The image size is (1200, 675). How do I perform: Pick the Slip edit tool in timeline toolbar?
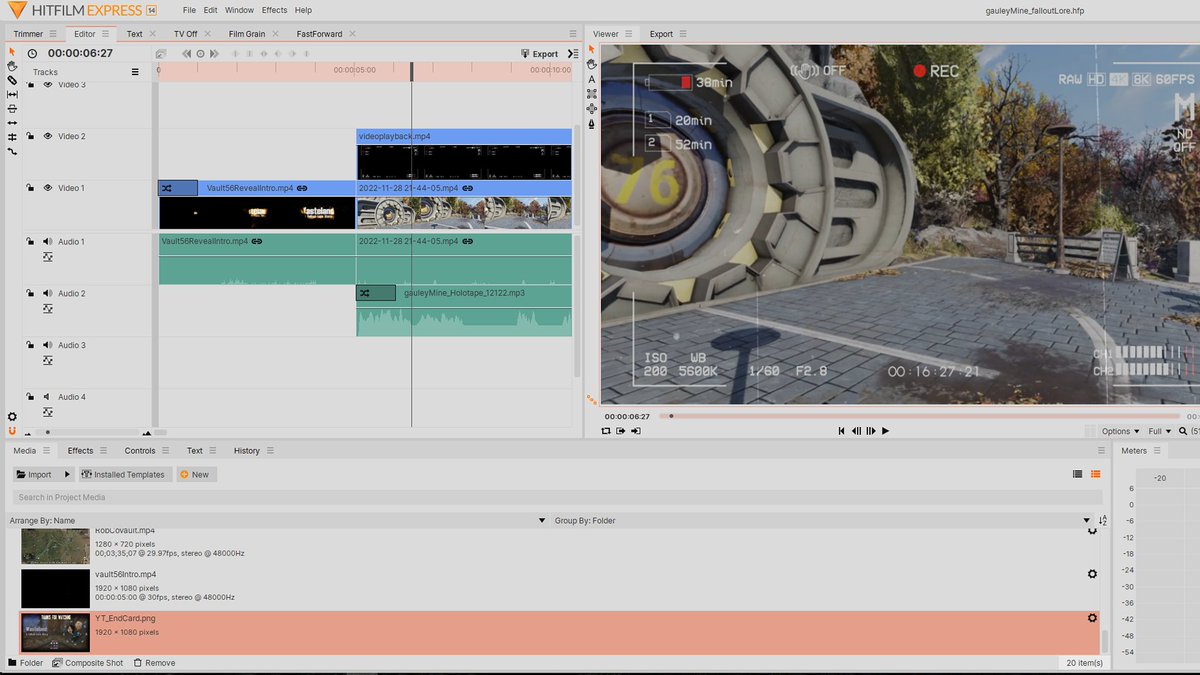pyautogui.click(x=12, y=94)
